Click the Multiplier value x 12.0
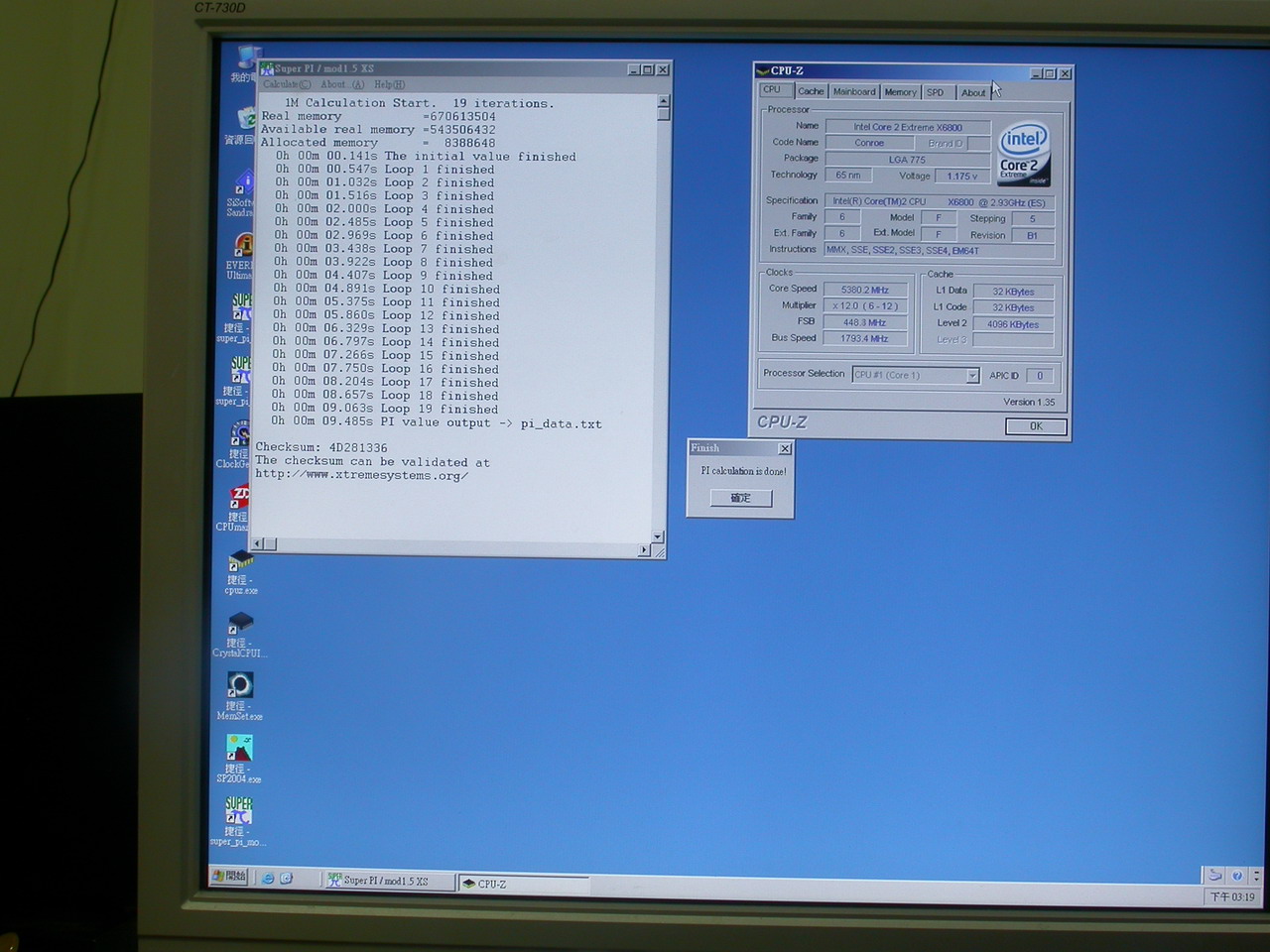This screenshot has width=1270, height=952. (x=865, y=306)
